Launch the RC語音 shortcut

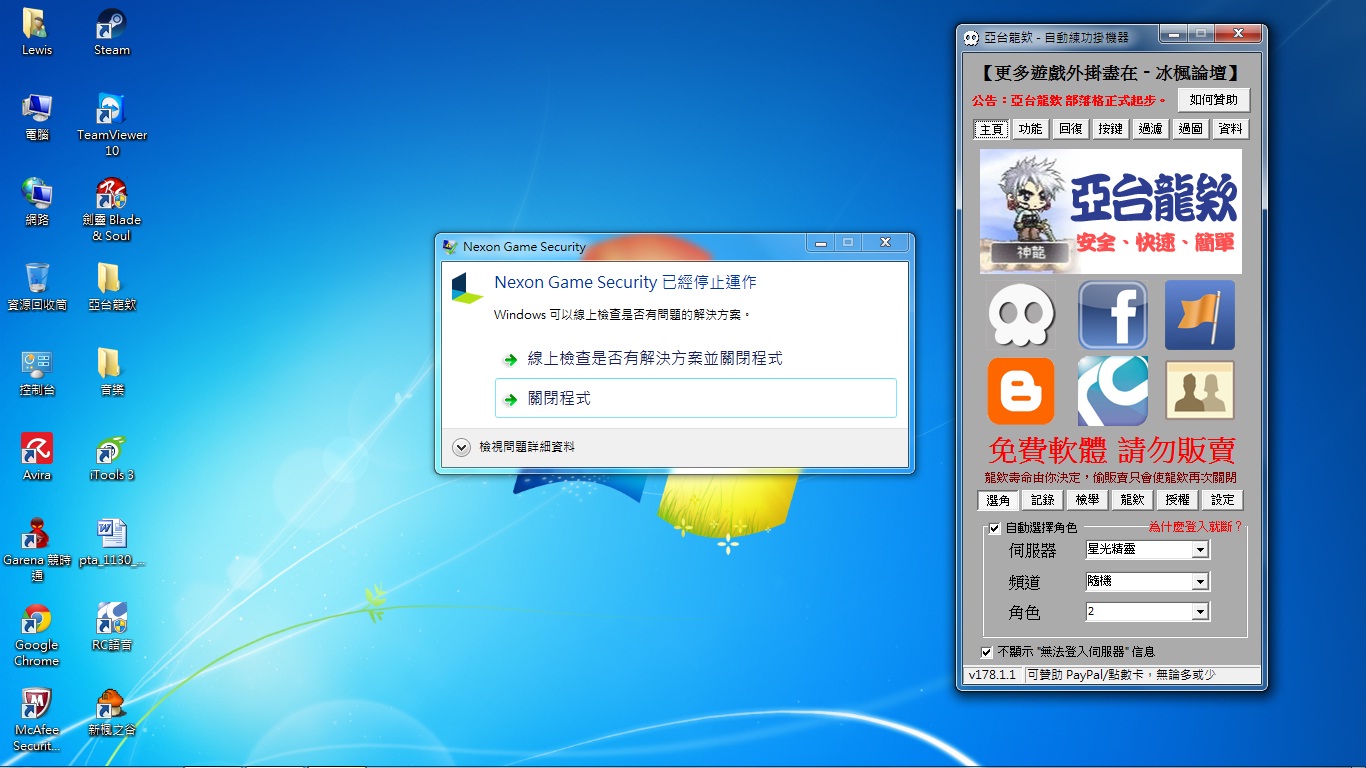tap(112, 627)
